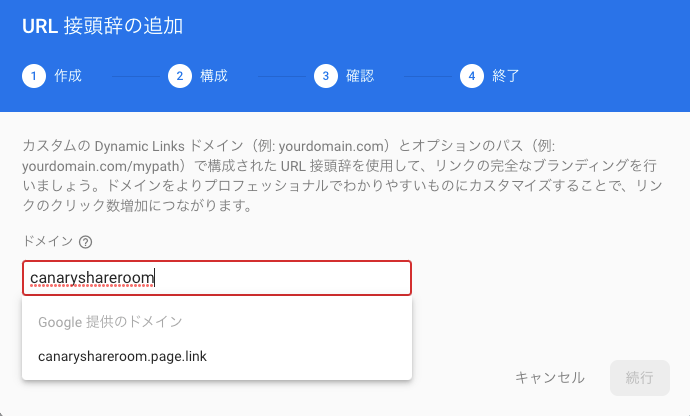Click the canaryshareroom text in the field
The width and height of the screenshot is (690, 416).
point(92,278)
